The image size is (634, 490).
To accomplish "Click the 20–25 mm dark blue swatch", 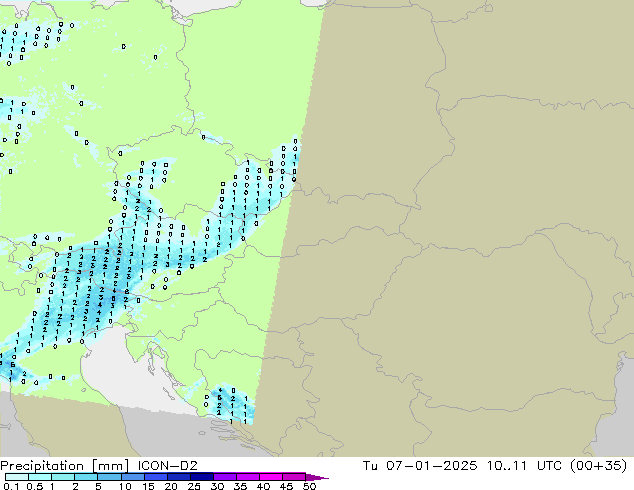I will [x=178, y=477].
